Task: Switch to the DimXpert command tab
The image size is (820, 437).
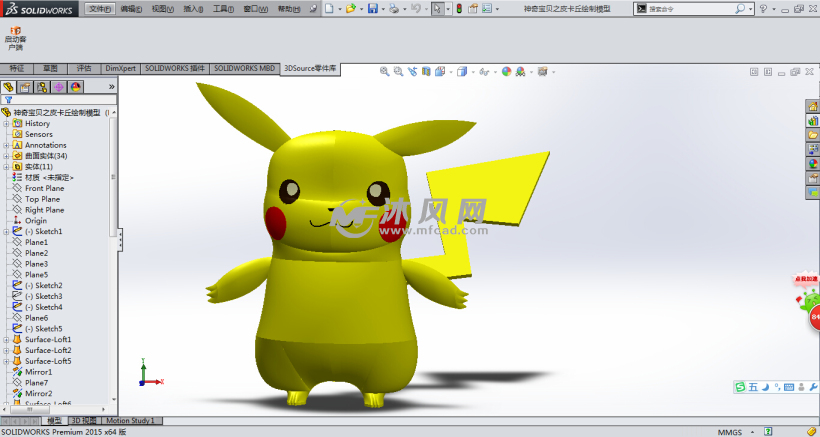Action: point(120,68)
